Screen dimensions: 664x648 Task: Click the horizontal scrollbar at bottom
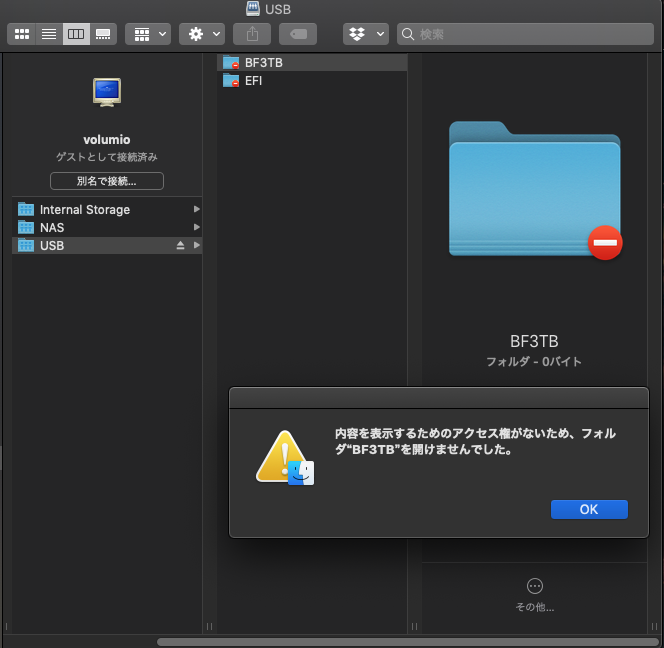[407, 642]
